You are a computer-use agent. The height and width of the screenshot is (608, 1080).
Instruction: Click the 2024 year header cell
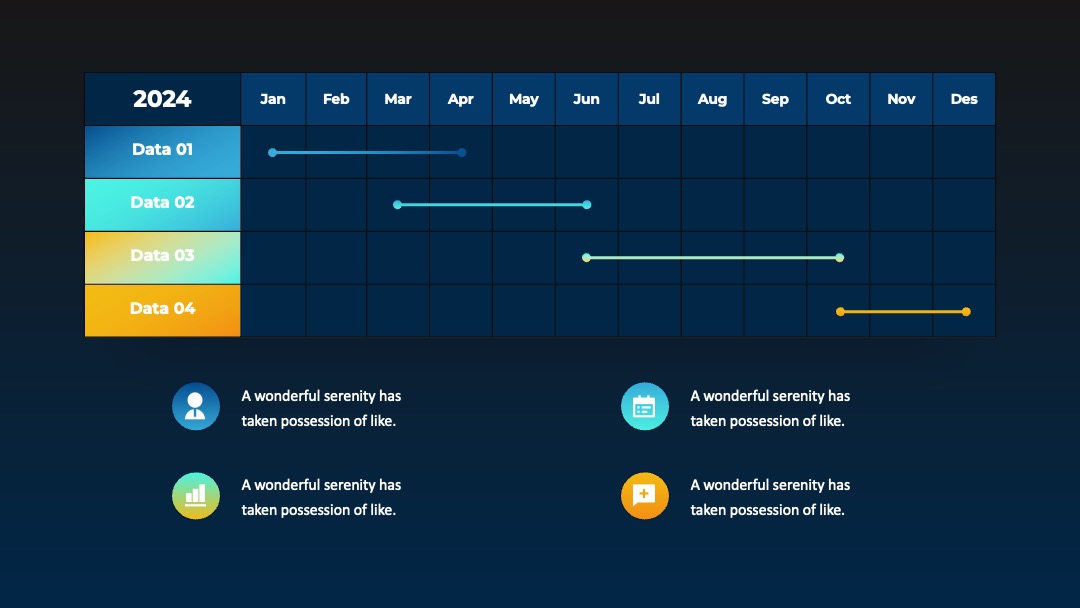[x=163, y=98]
